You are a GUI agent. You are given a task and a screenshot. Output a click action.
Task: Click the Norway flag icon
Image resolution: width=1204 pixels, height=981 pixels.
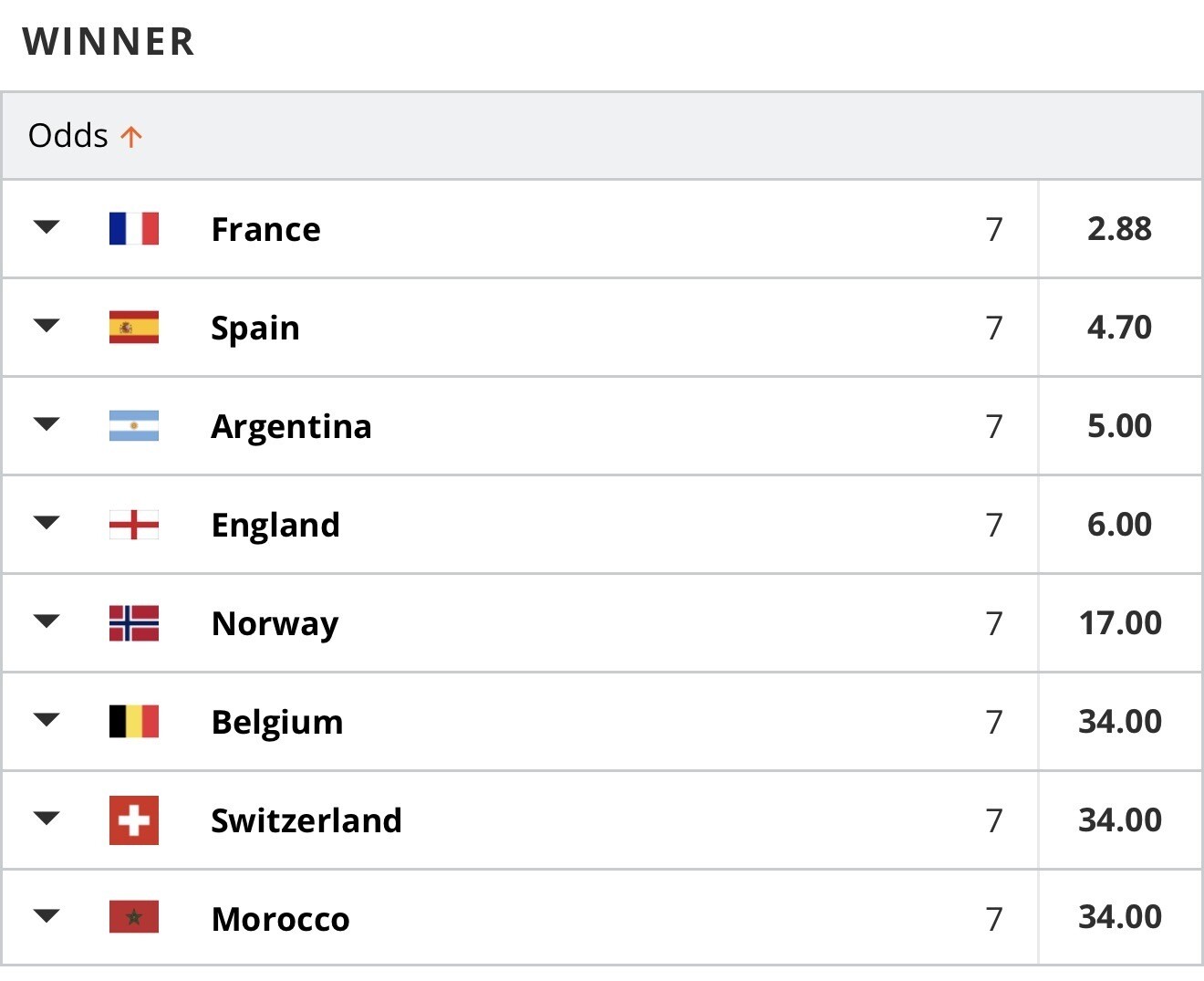point(134,622)
